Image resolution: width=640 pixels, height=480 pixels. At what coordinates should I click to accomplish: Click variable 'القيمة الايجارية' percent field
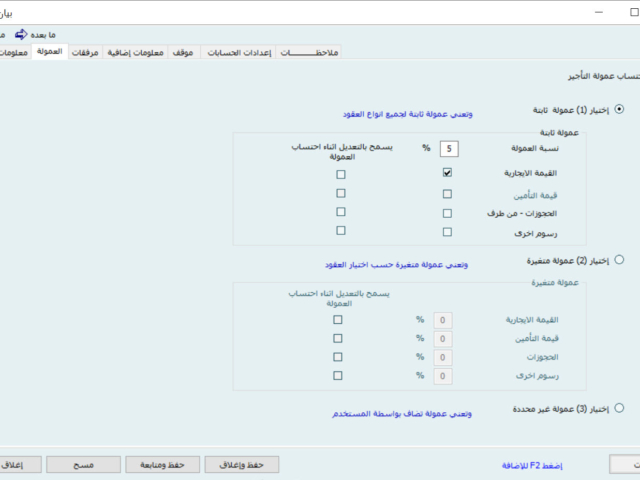442,320
